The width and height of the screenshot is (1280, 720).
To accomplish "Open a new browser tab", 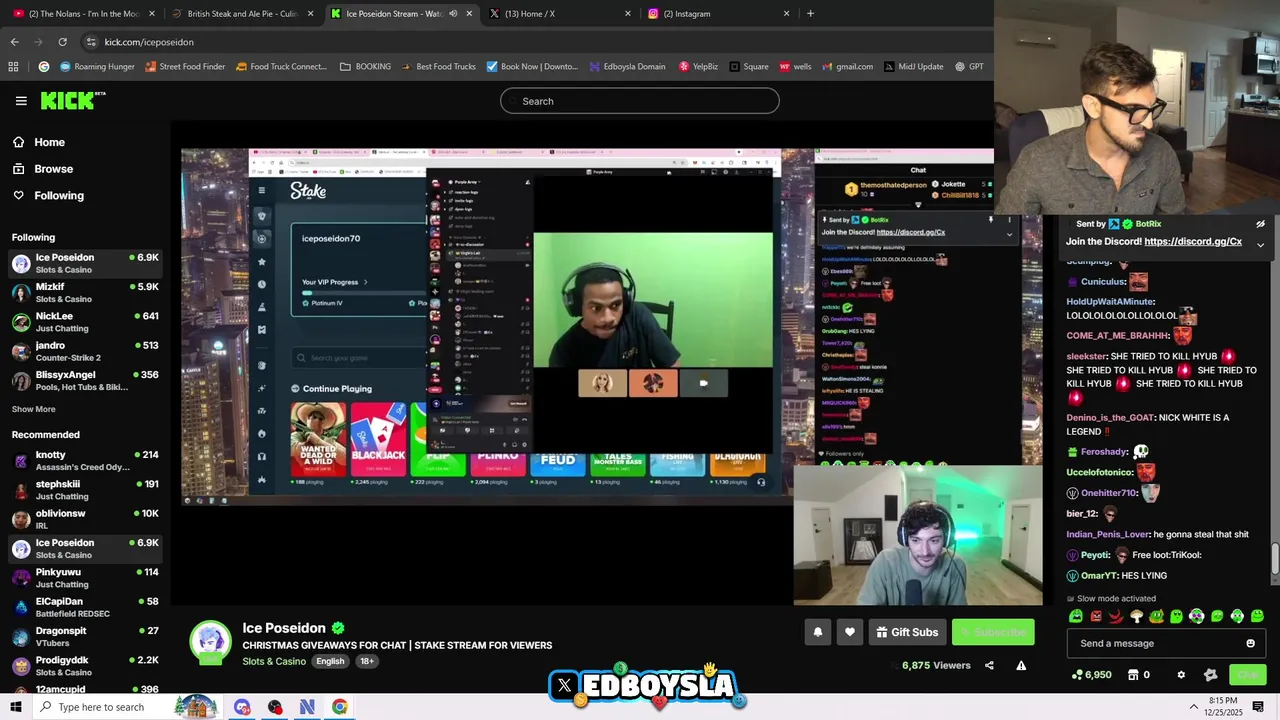I will tap(810, 14).
